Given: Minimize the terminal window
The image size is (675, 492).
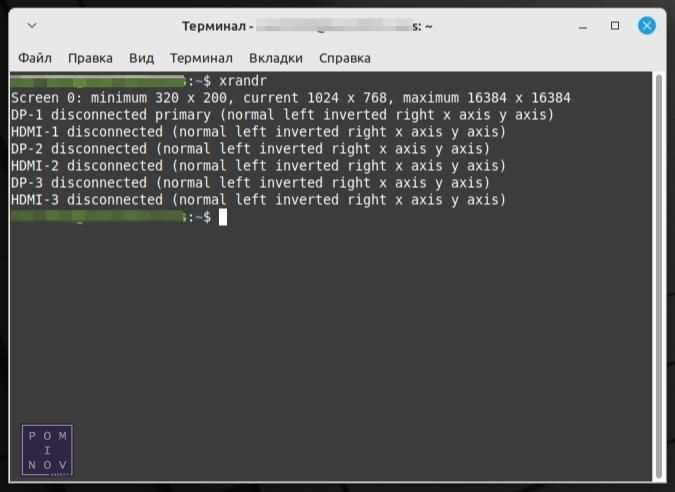Looking at the screenshot, I should pos(583,27).
